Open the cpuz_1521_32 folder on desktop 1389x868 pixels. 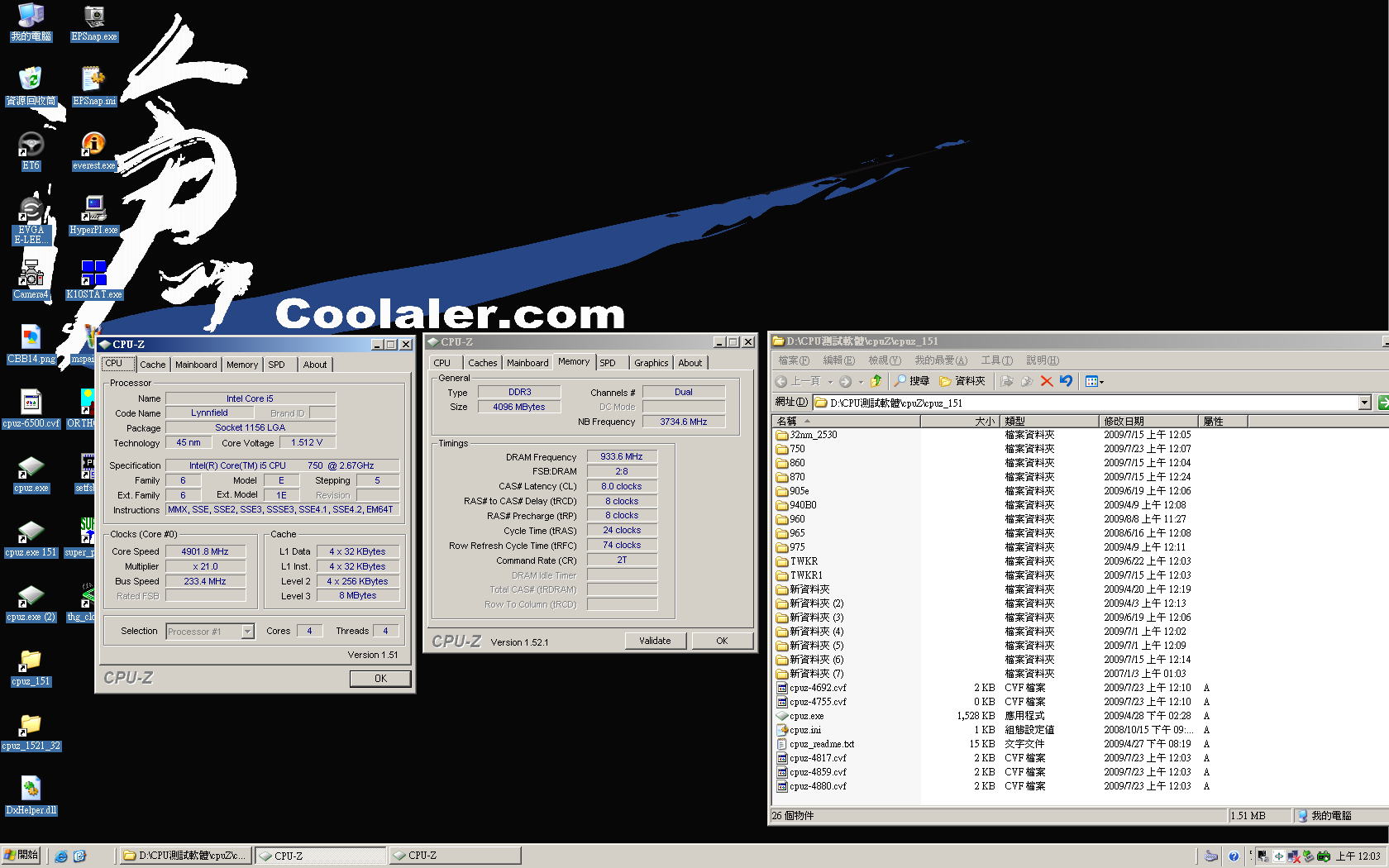click(31, 732)
